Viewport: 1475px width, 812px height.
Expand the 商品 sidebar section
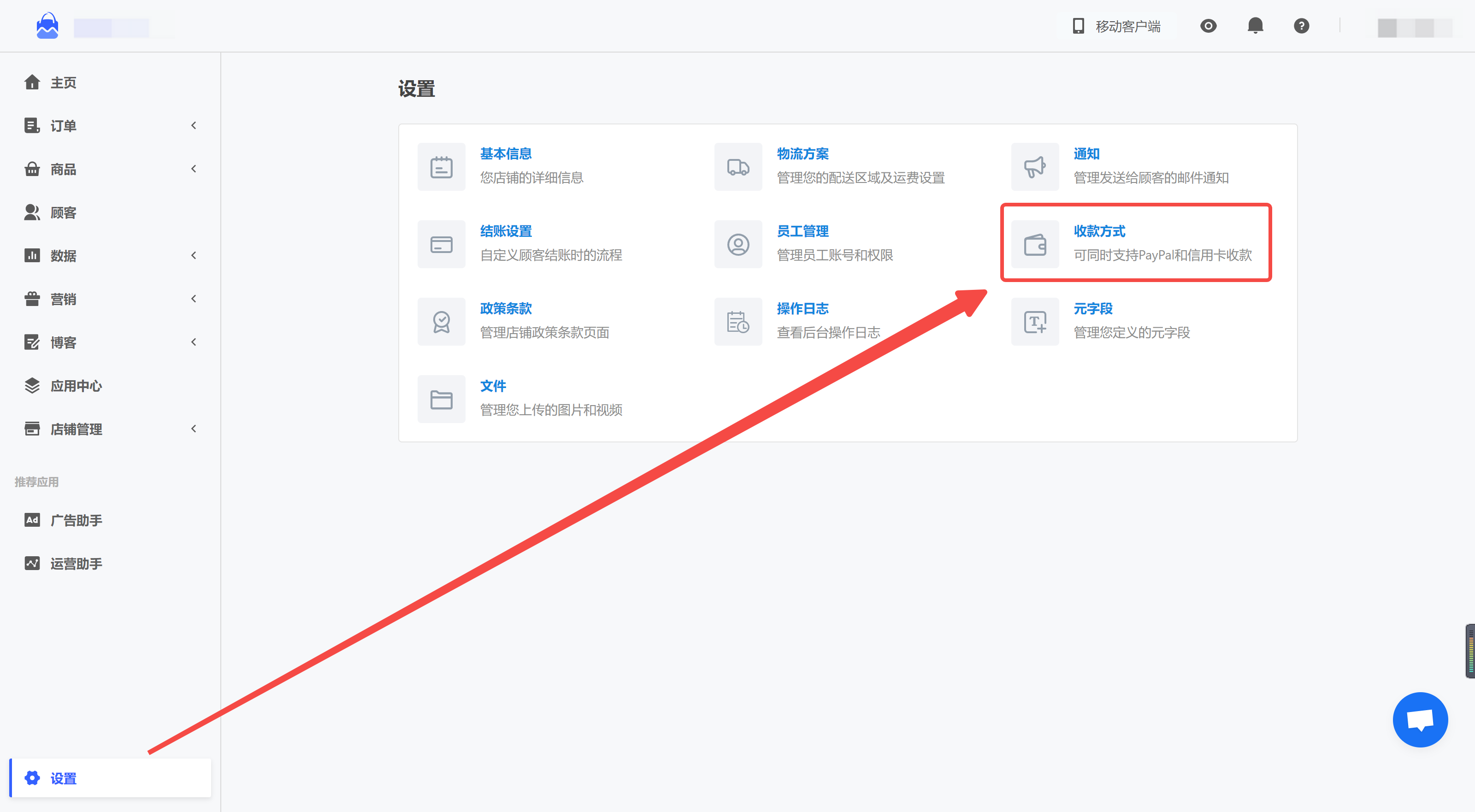click(x=194, y=169)
